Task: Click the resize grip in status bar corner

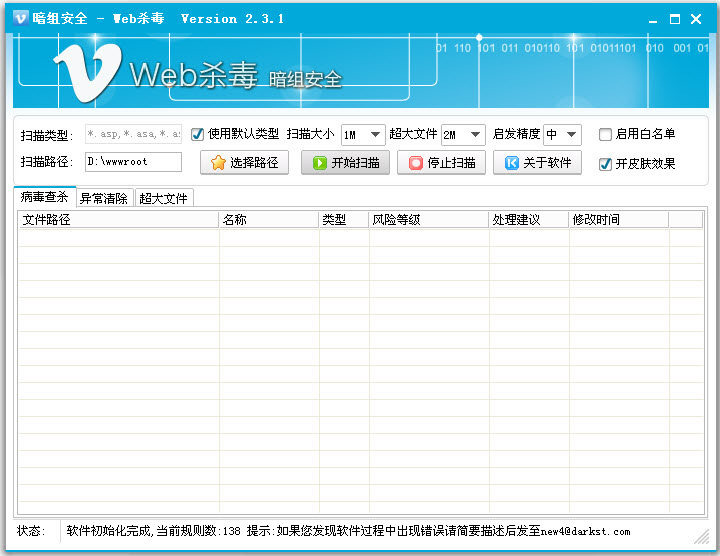Action: (702, 536)
